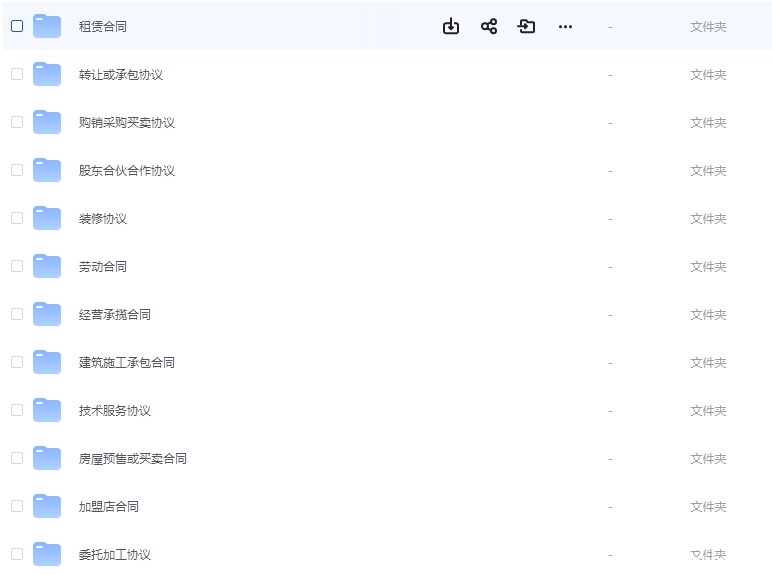Open the 房屋预售或买卖合同 folder name
This screenshot has width=772, height=575.
(x=133, y=459)
